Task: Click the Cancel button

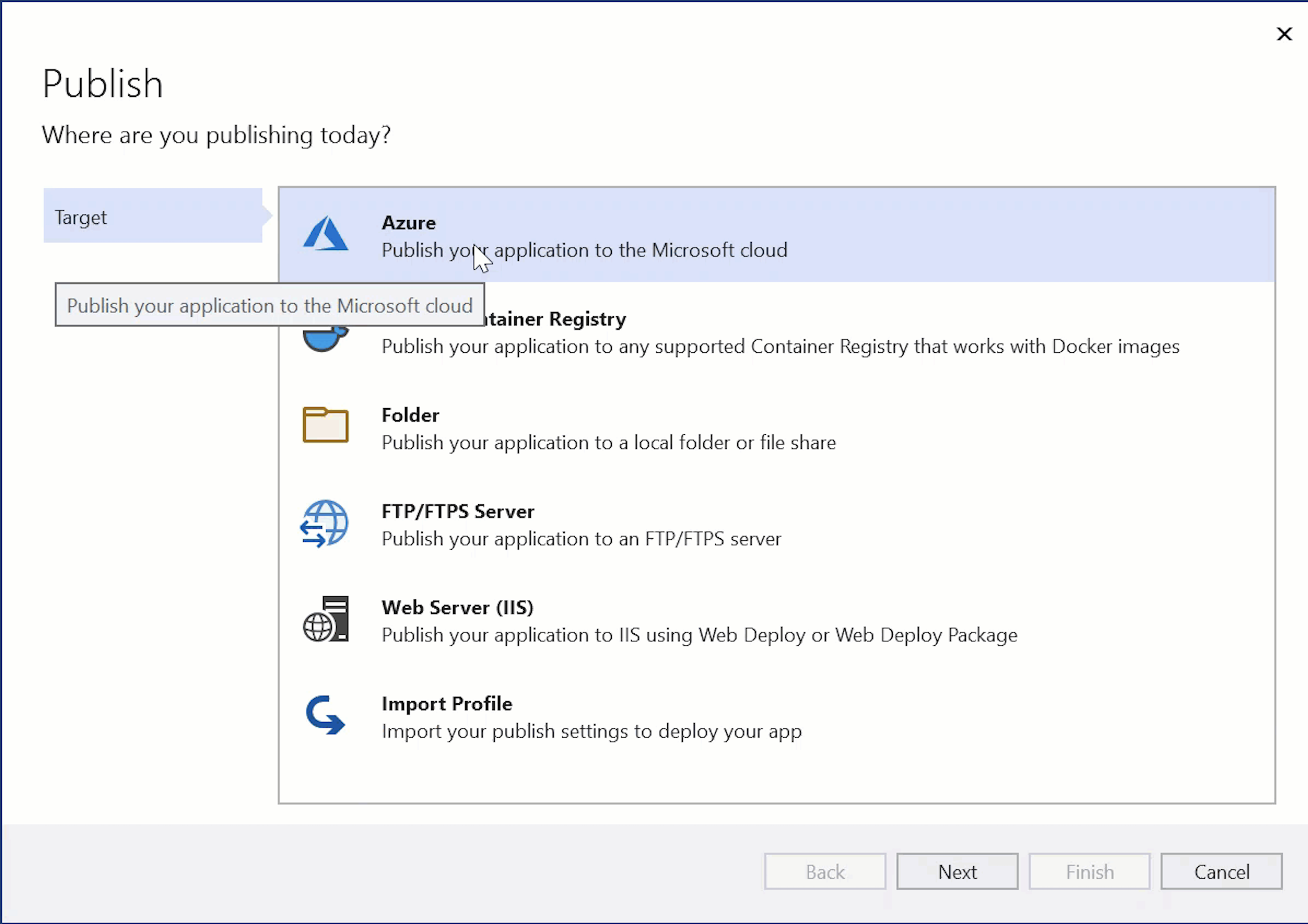Action: point(1221,871)
